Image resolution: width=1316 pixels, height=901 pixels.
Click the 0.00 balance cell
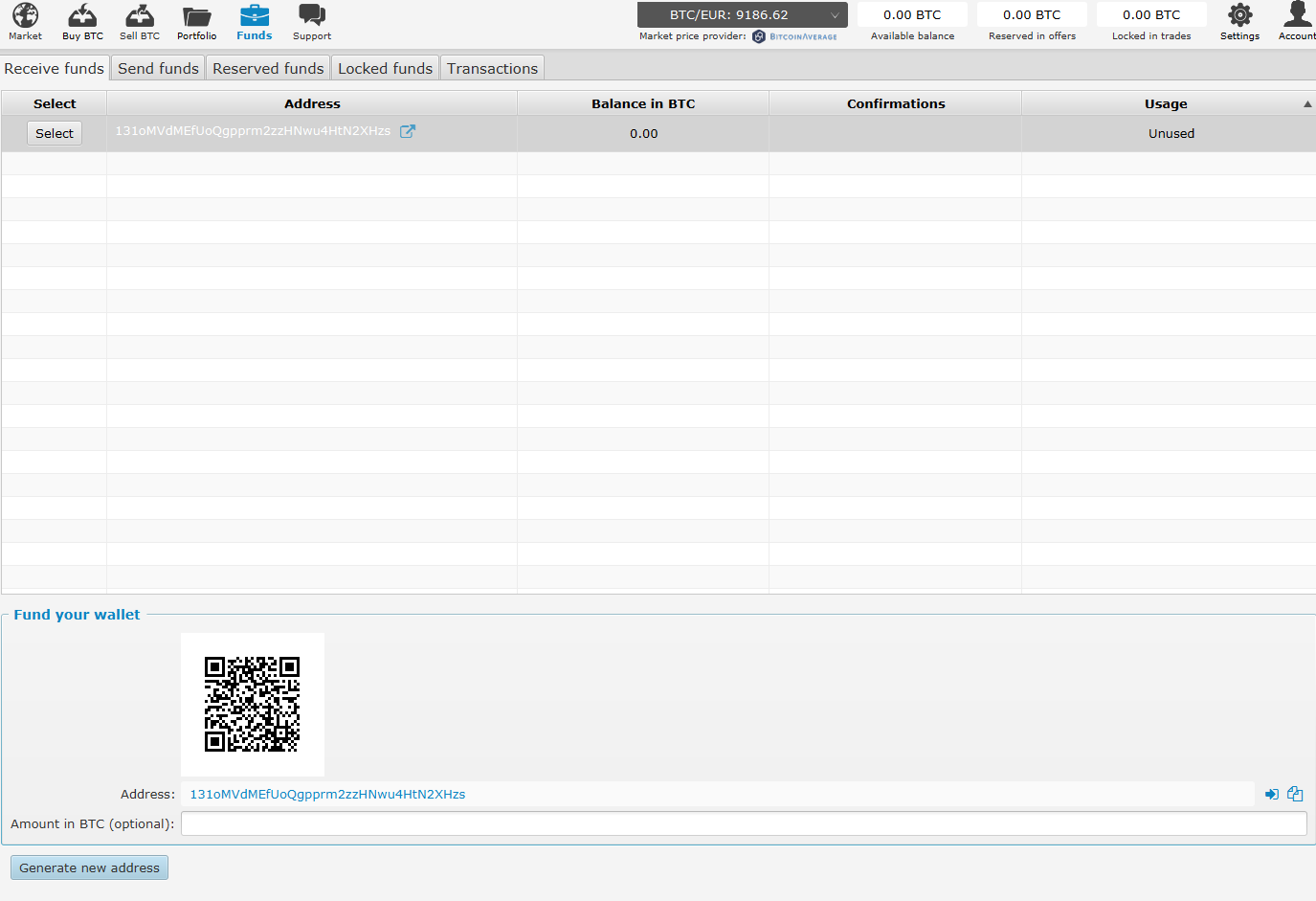coord(643,134)
